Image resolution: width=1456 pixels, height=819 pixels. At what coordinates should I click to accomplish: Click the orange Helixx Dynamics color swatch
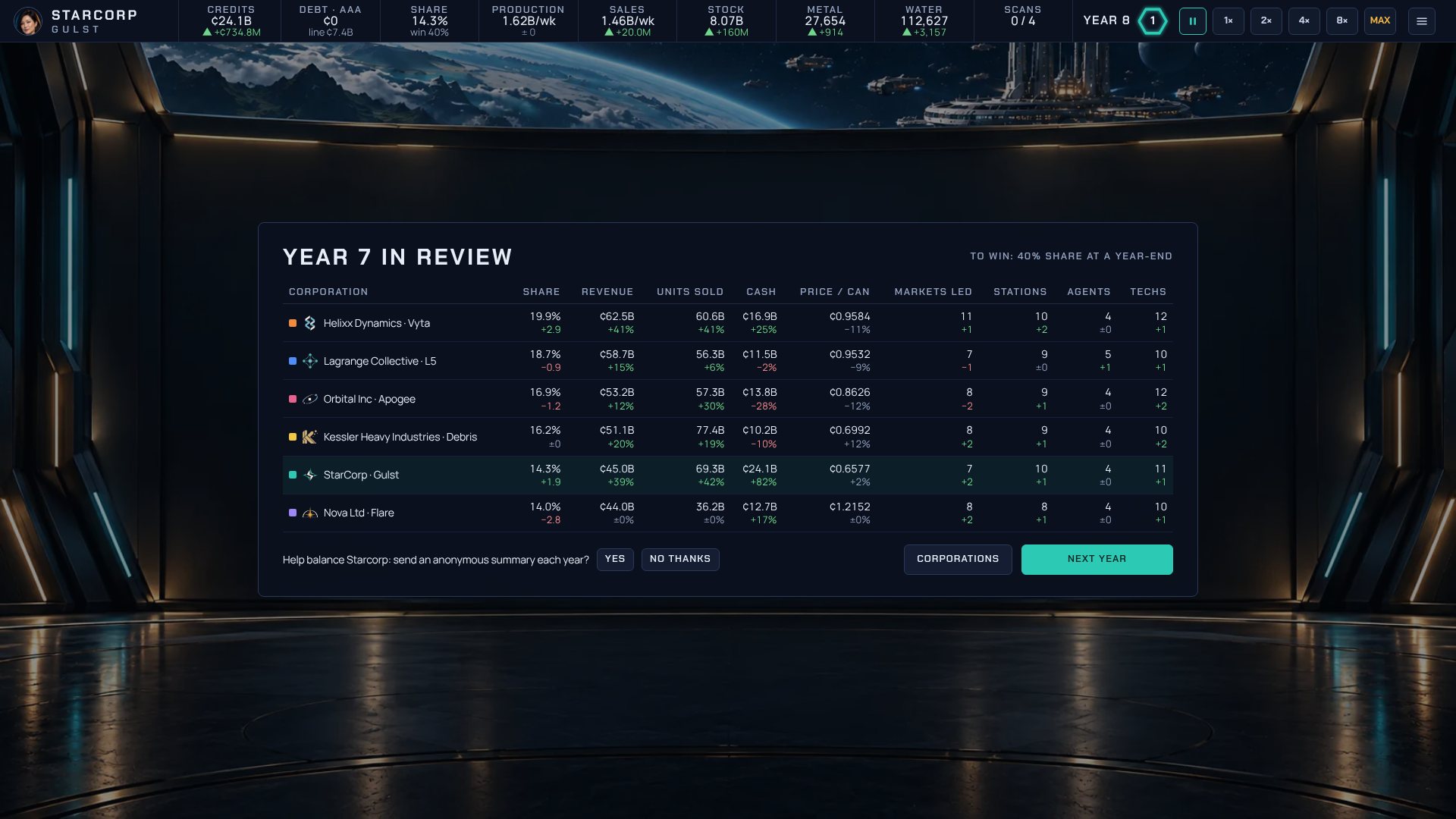(293, 323)
